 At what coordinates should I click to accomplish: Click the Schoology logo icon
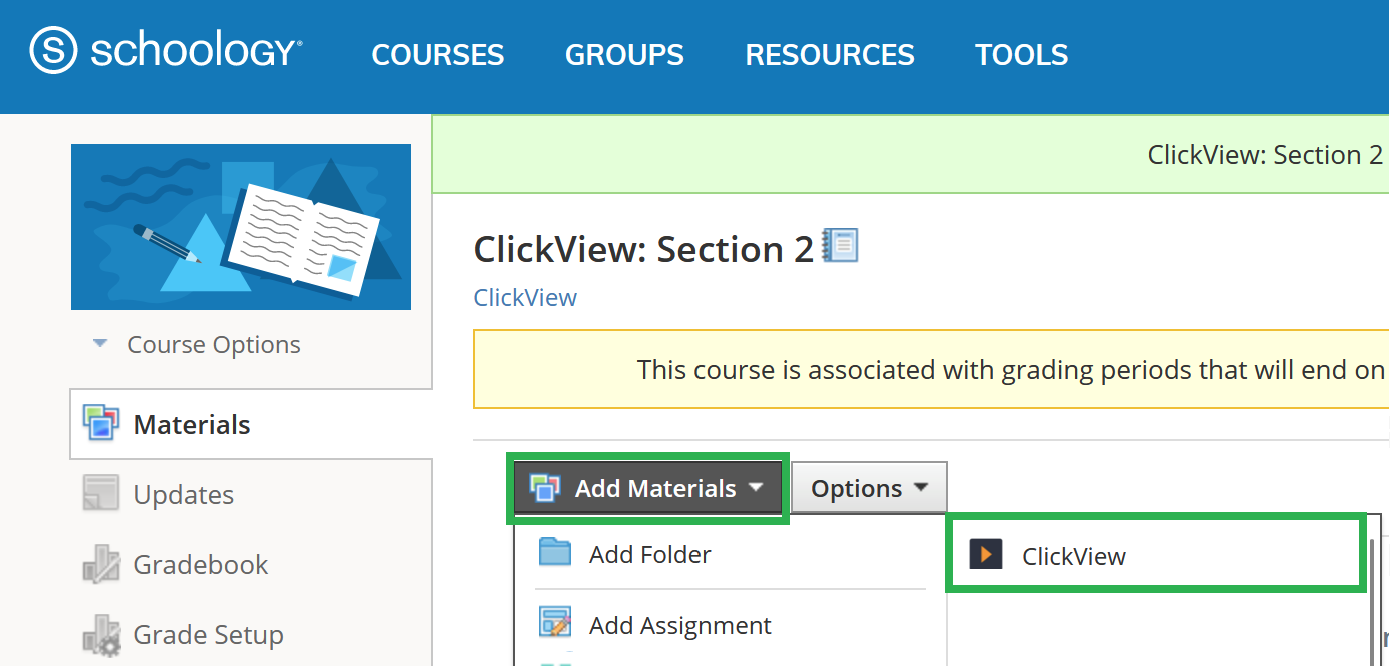[x=53, y=51]
